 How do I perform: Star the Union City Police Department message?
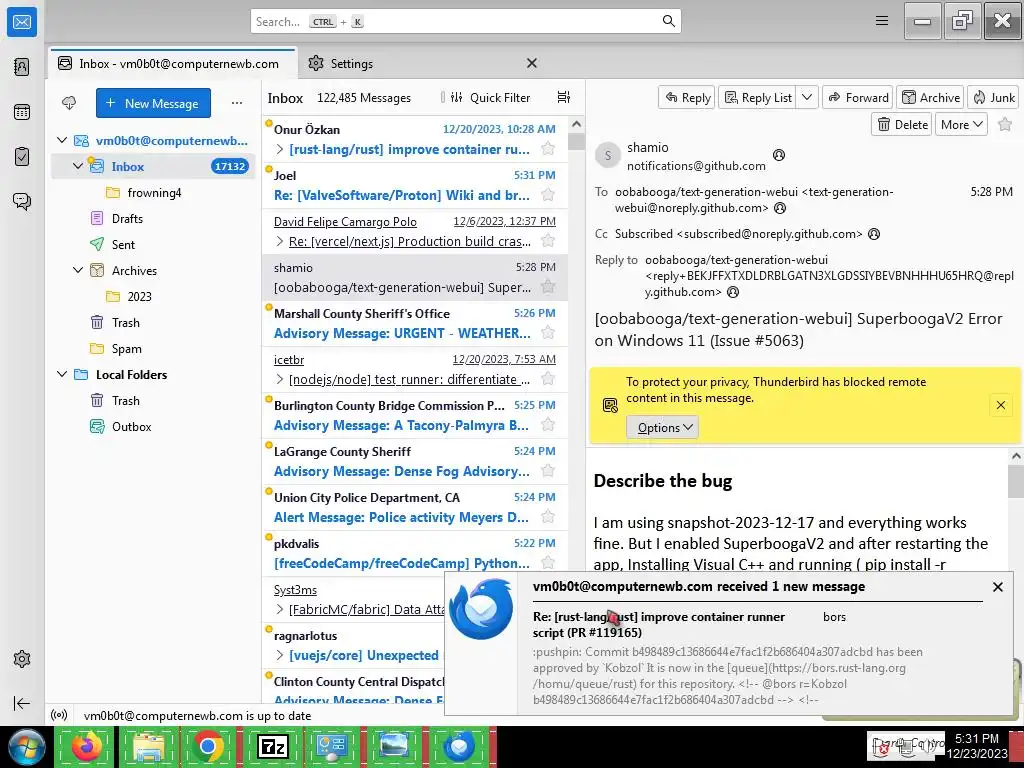coord(548,517)
